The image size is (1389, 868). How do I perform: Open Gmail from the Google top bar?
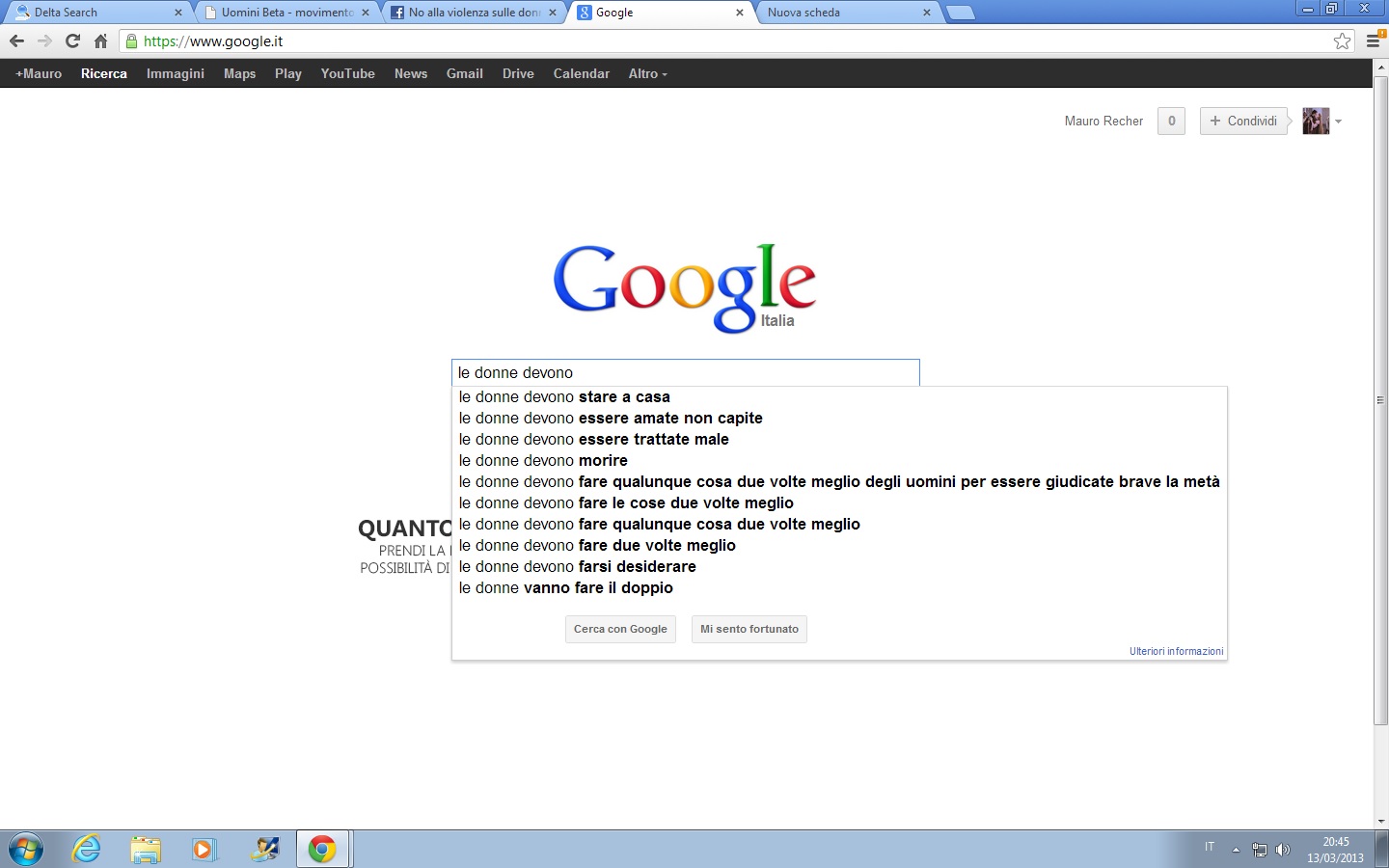pyautogui.click(x=464, y=73)
